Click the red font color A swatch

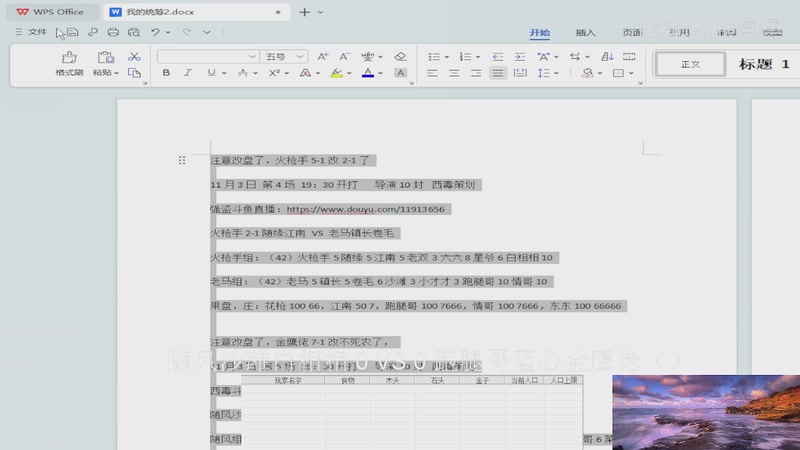tap(368, 73)
